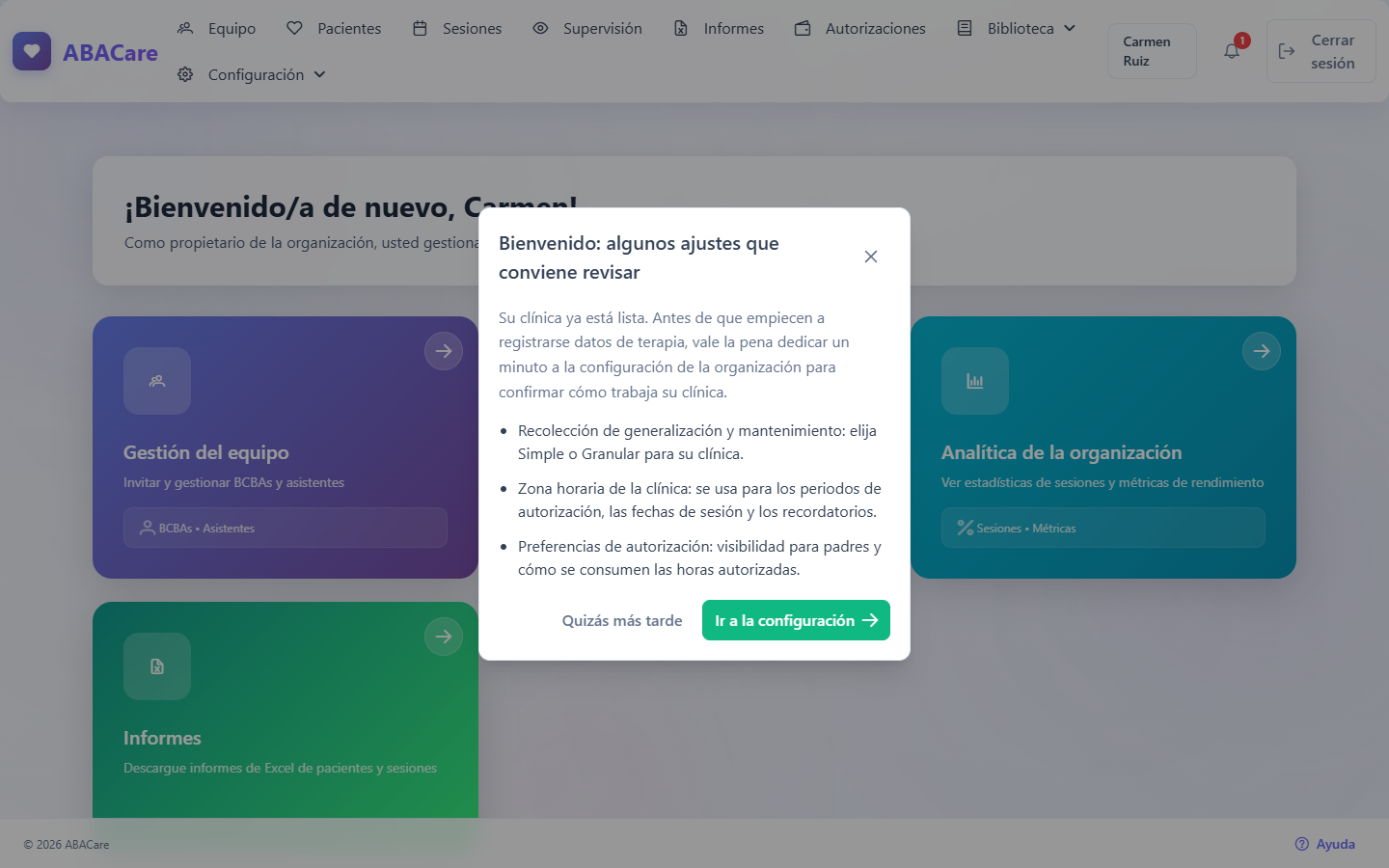
Task: Click the ABACare heart logo icon
Action: point(32,51)
